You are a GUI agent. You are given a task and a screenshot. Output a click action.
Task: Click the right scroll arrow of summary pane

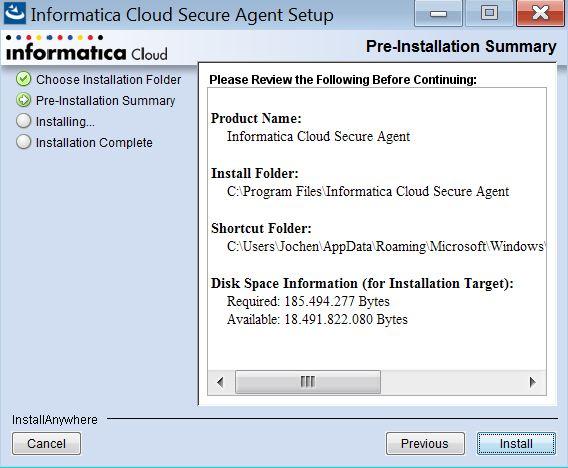(532, 382)
